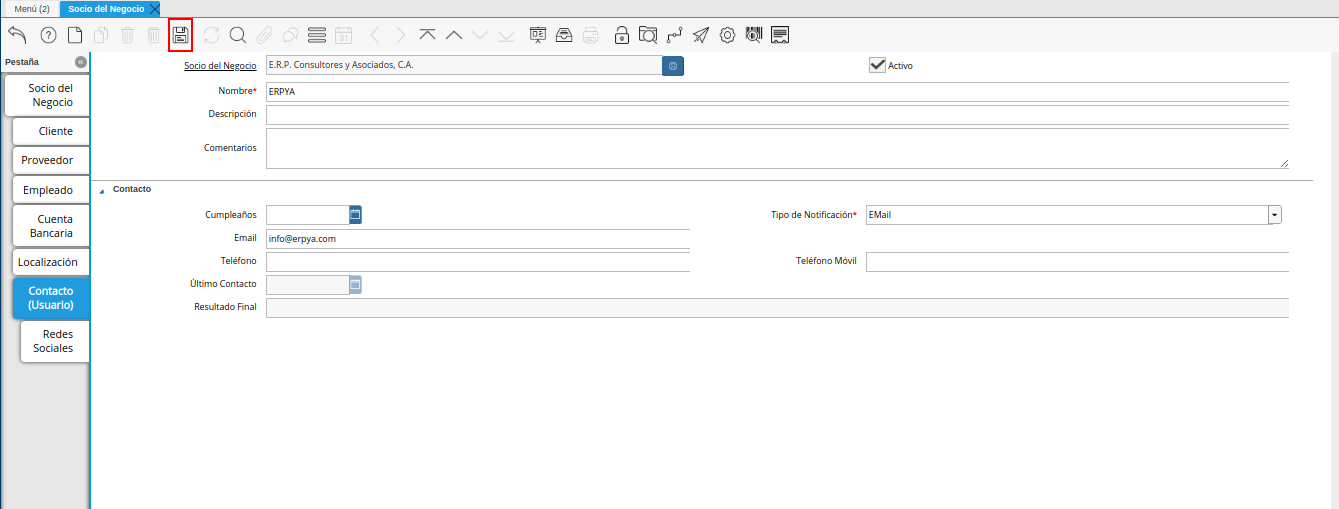The image size is (1339, 509).
Task: Click the Nombre field containing ERPYA
Action: (777, 91)
